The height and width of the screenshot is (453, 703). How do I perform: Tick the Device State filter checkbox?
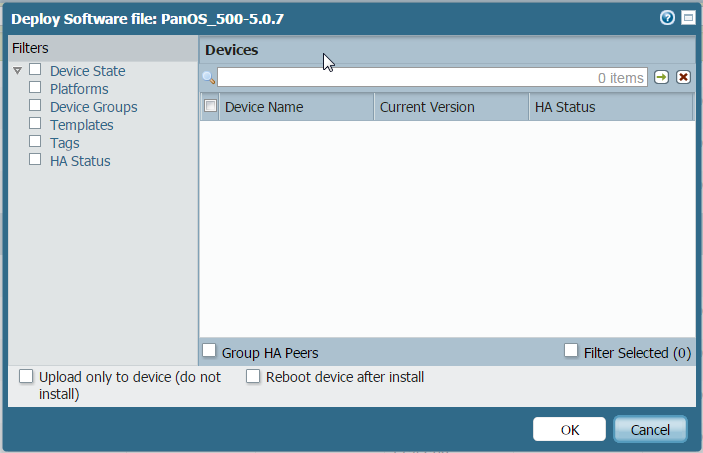click(x=35, y=70)
